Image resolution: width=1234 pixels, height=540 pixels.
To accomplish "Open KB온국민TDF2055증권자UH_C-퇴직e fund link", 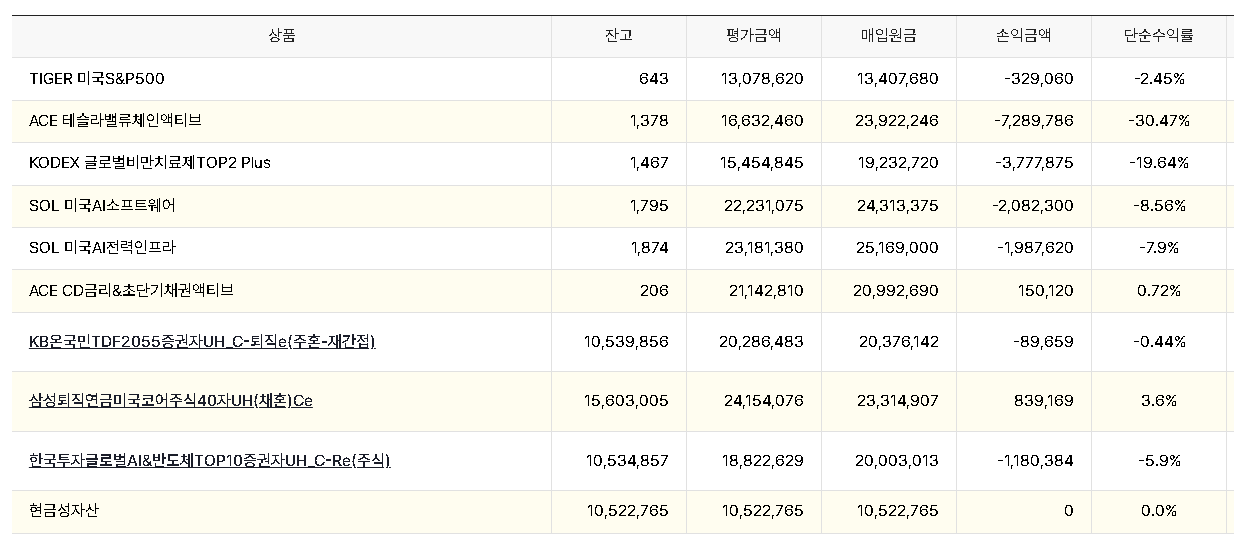I will click(x=203, y=342).
